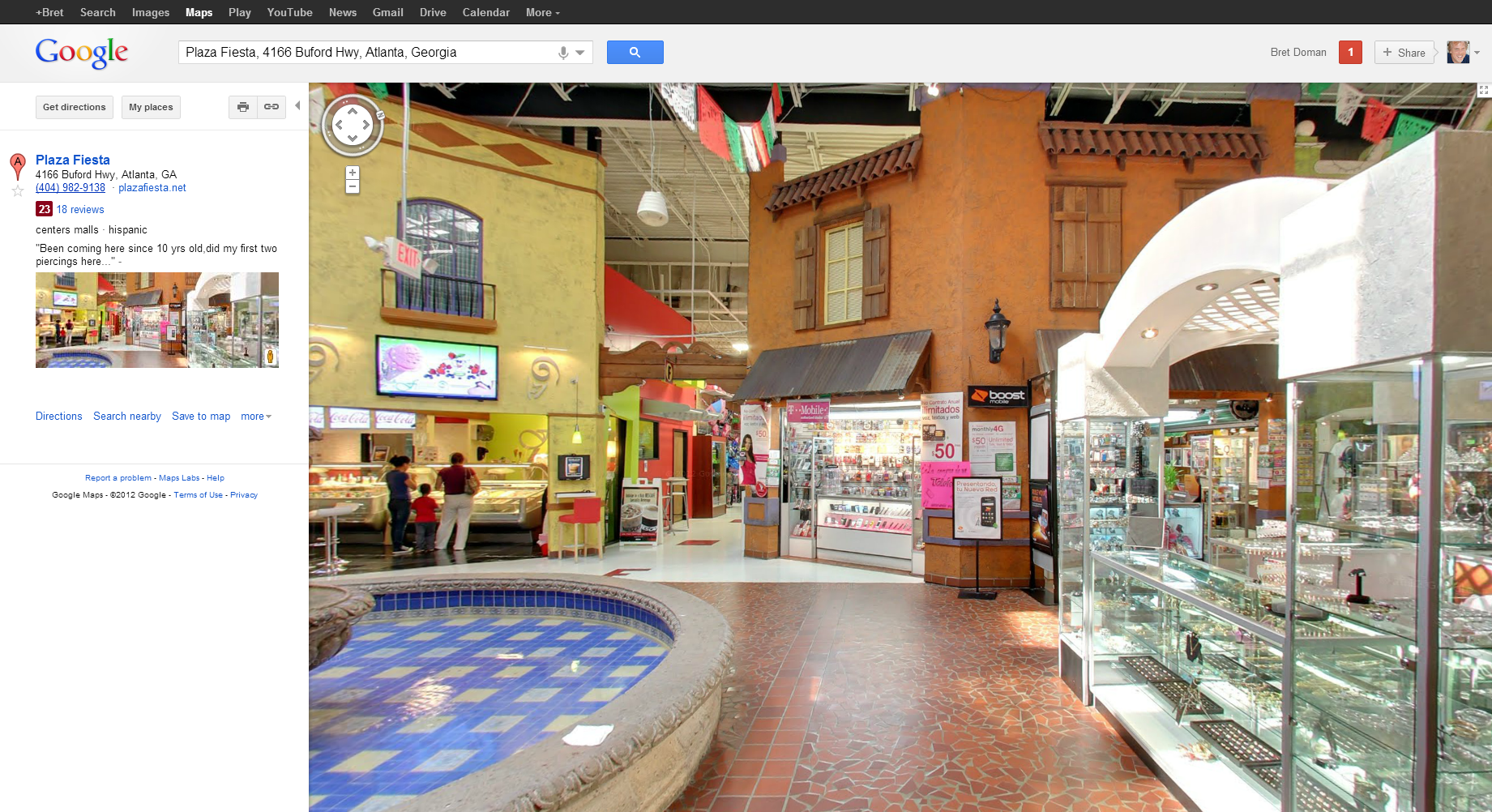Viewport: 1492px width, 812px height.
Task: Expand the More menu in top bar
Action: (x=542, y=12)
